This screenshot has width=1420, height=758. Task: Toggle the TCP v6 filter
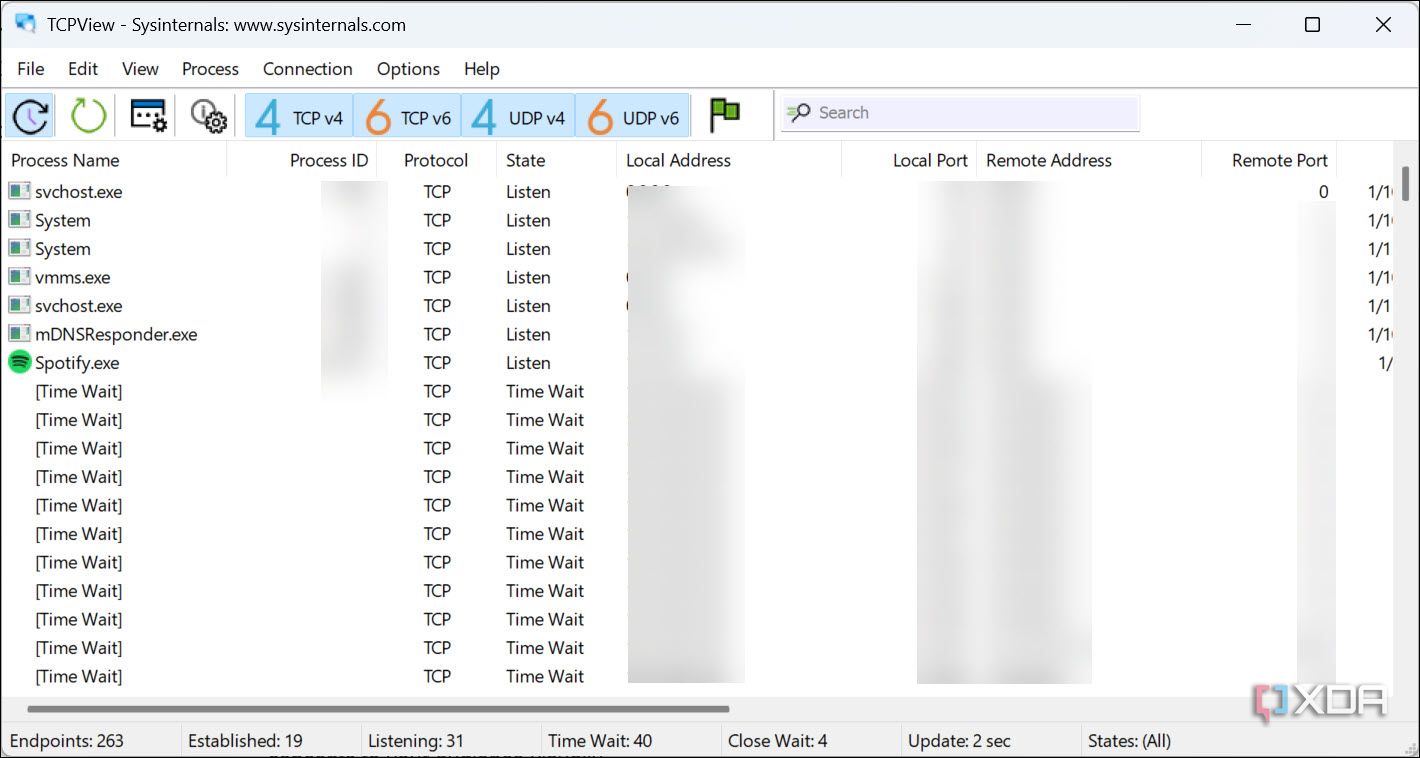(x=407, y=116)
